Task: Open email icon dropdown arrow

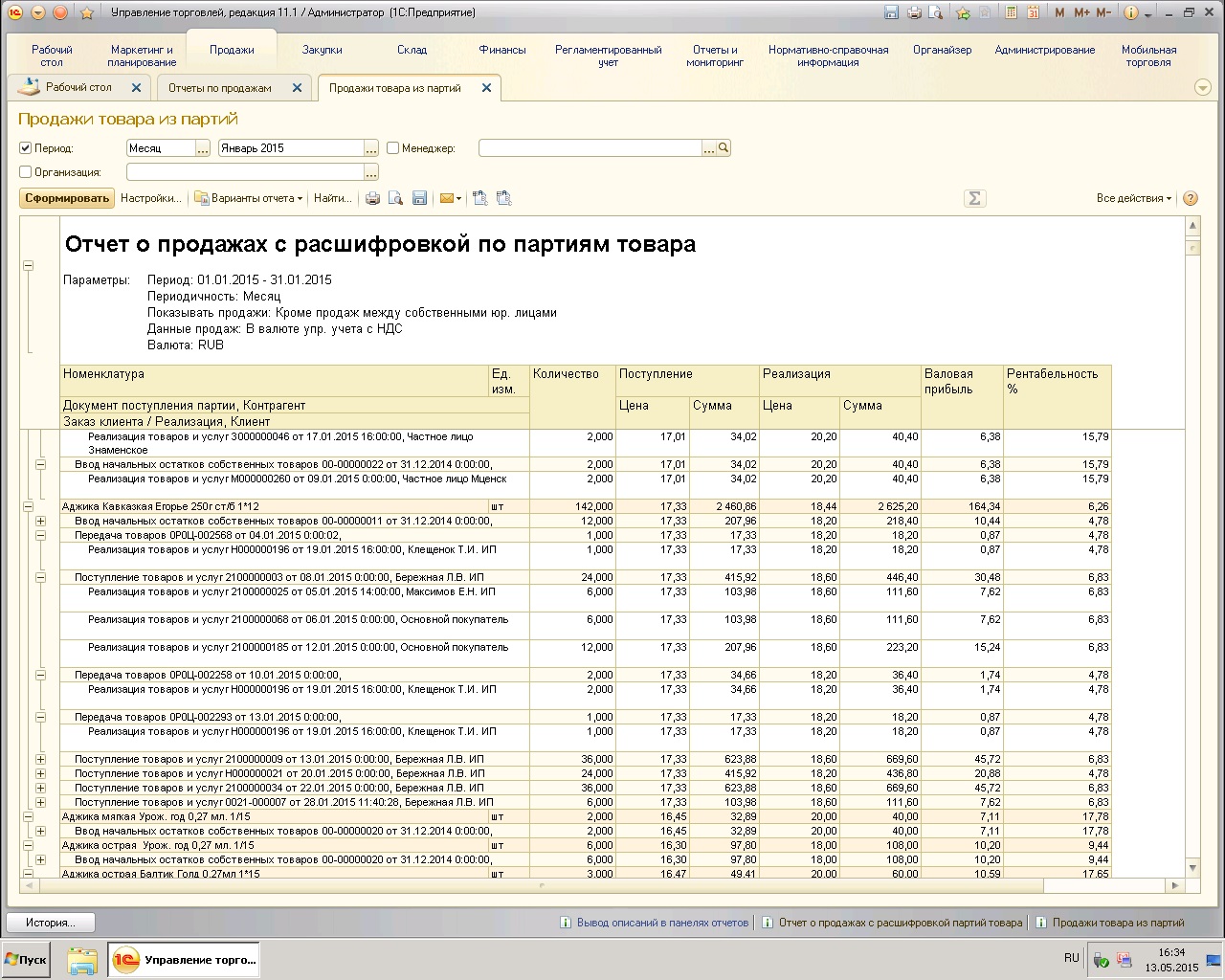Action: click(x=459, y=198)
